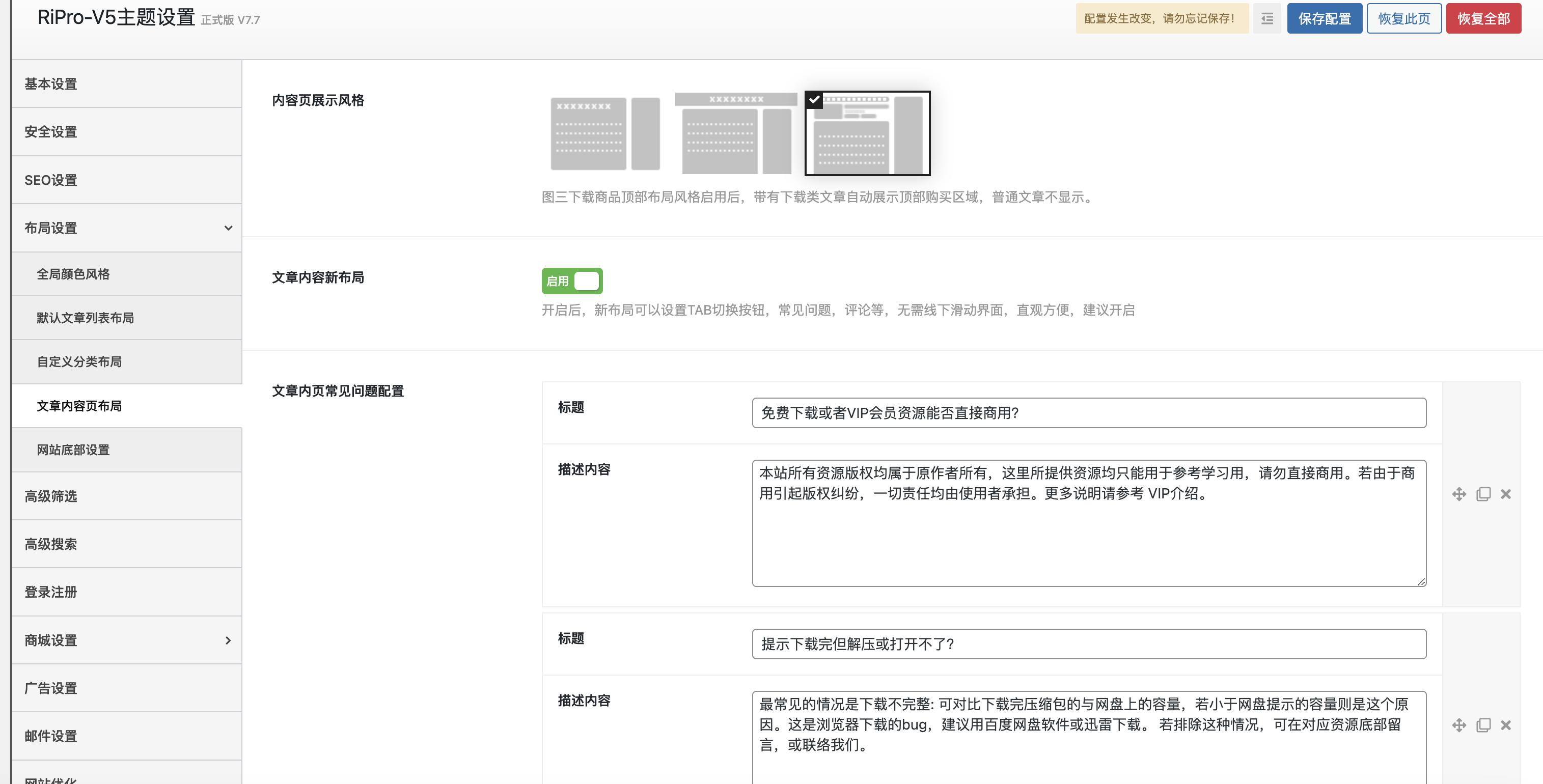This screenshot has height=784, width=1543.
Task: Open 全局颜色风格 submenu item
Action: (127, 274)
